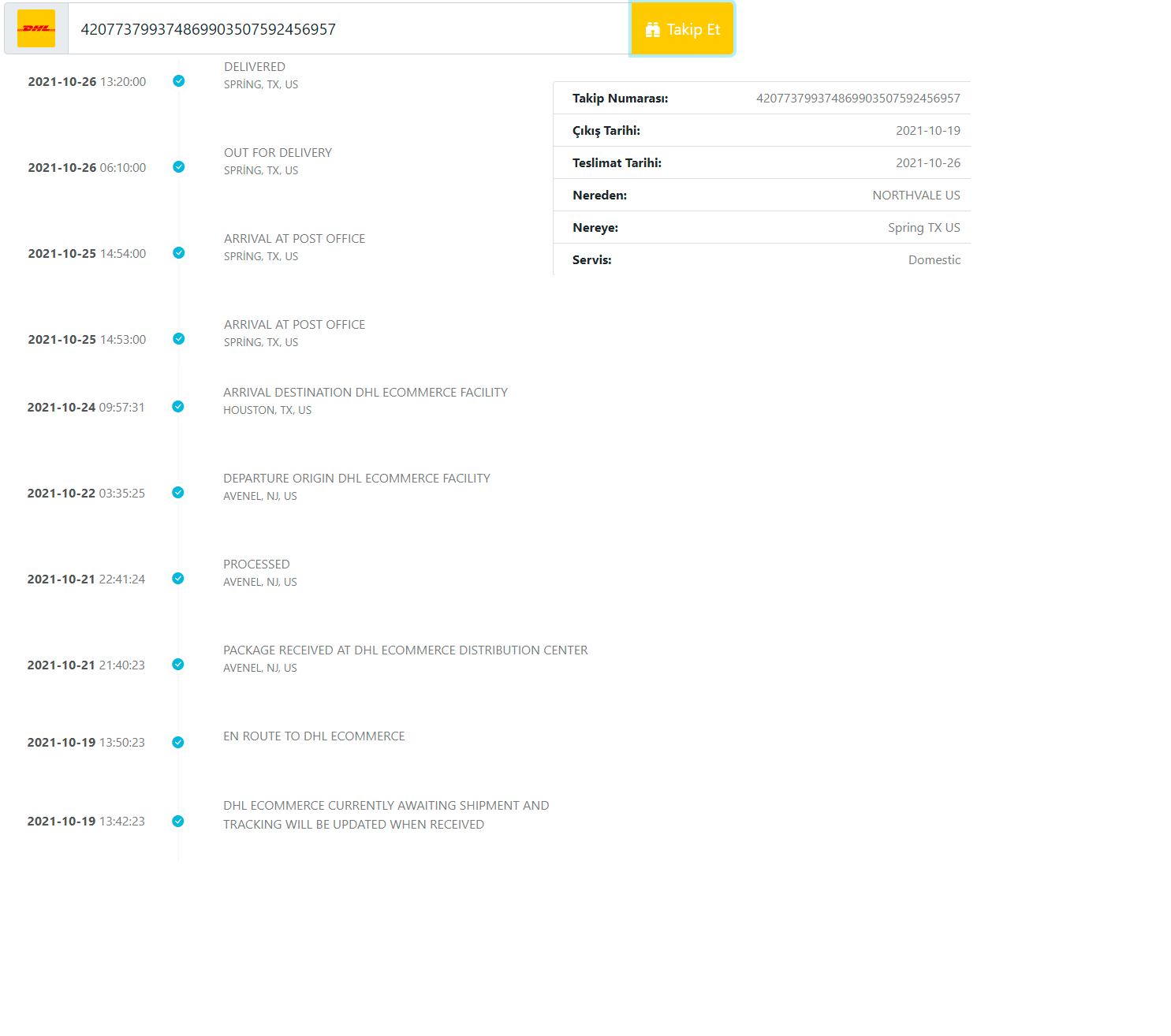Click check icon for DEPARTURE ORIGIN event

click(x=178, y=492)
